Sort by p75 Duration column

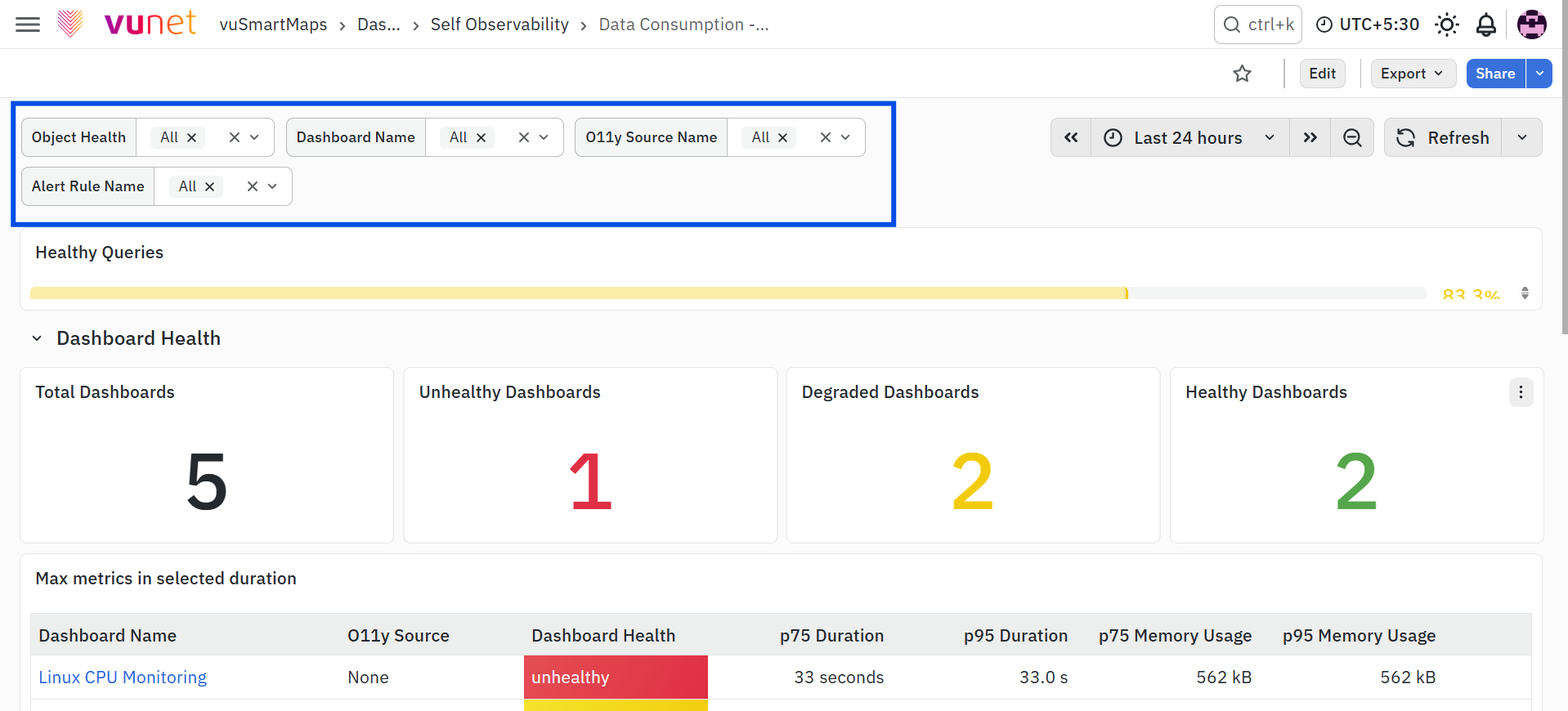click(x=831, y=636)
